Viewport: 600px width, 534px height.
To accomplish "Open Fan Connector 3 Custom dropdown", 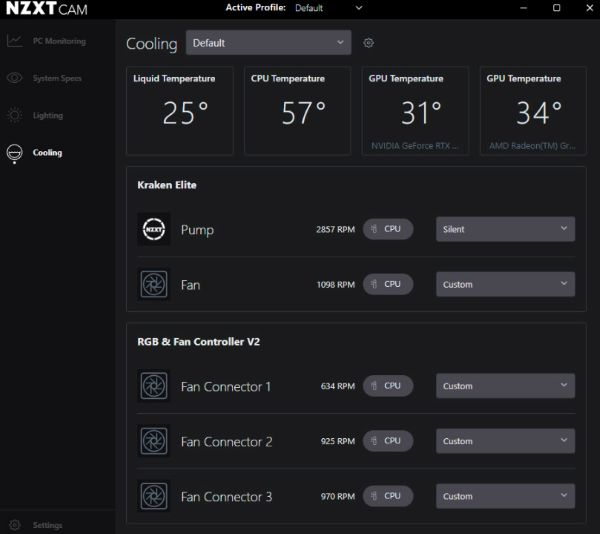I will tap(505, 496).
